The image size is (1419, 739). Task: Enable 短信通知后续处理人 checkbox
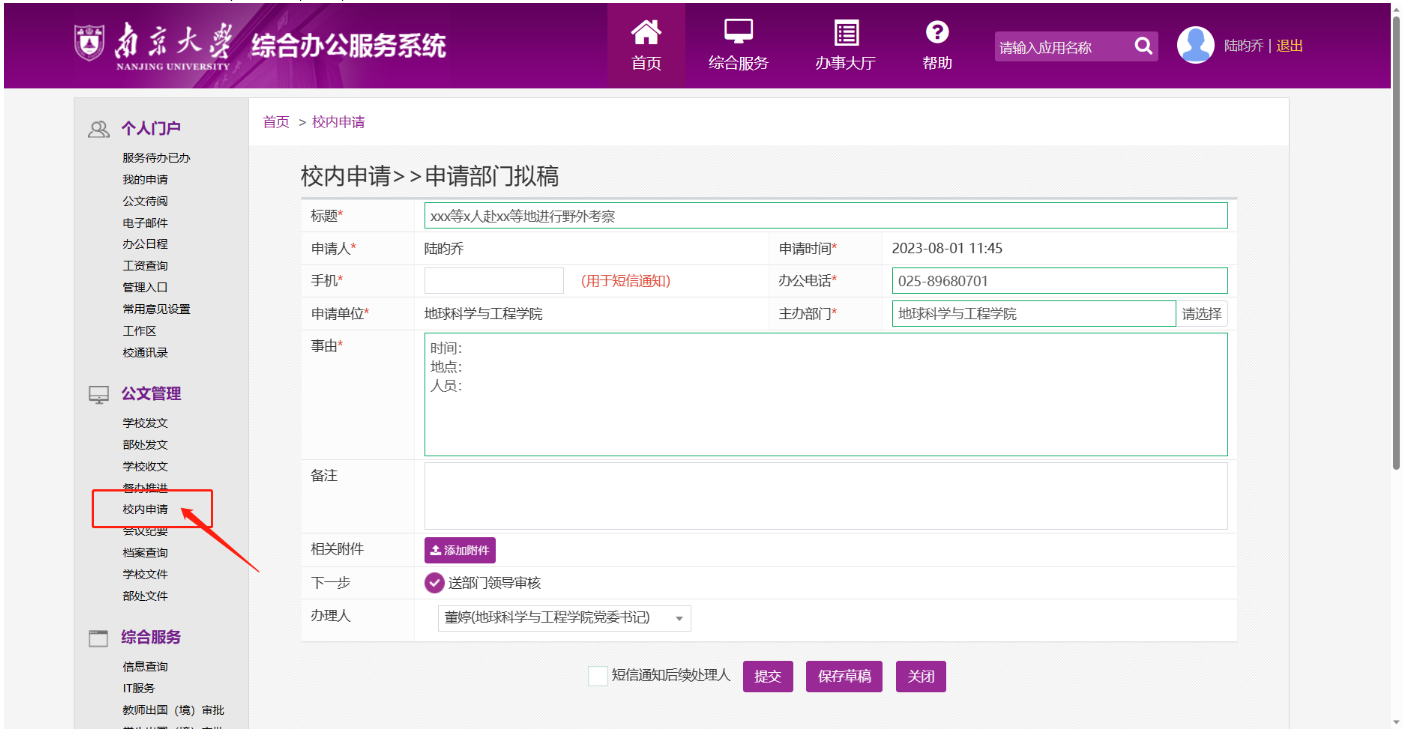tap(597, 676)
